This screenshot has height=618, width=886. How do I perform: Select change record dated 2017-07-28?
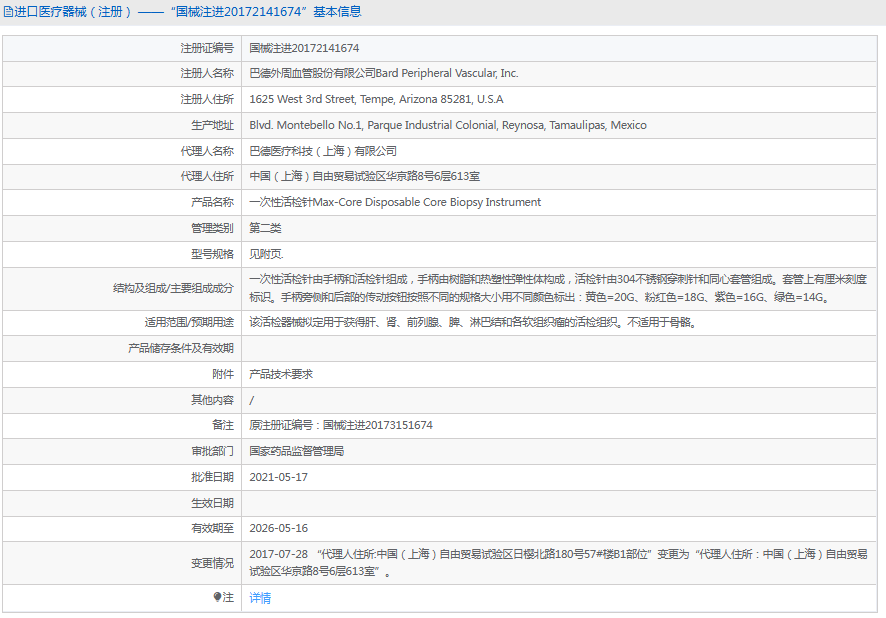[558, 563]
